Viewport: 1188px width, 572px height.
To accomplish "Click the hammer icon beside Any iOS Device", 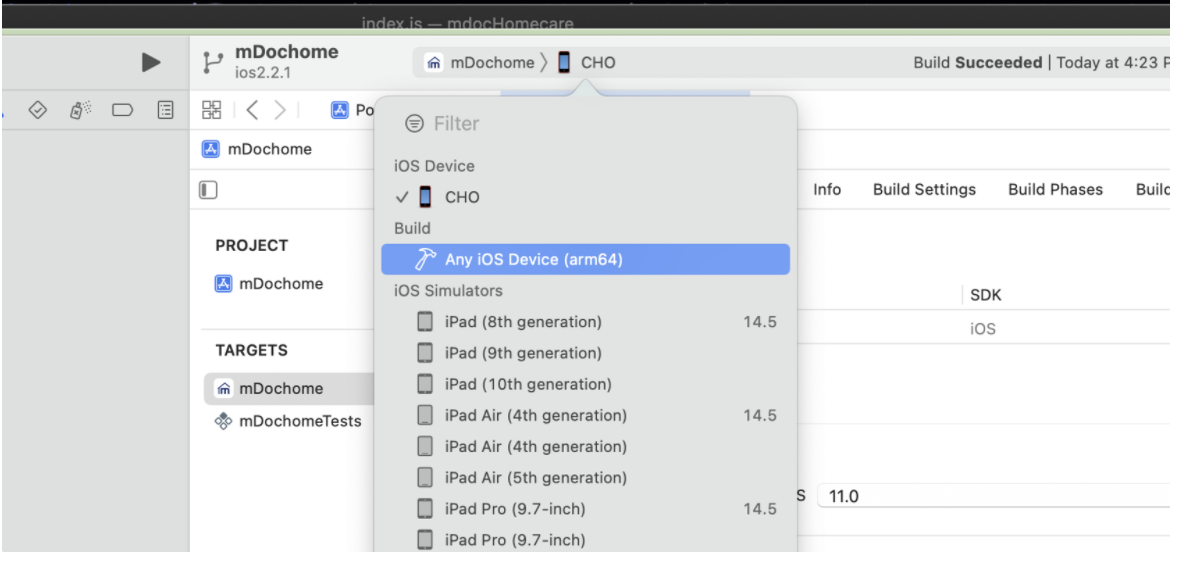I will click(425, 260).
